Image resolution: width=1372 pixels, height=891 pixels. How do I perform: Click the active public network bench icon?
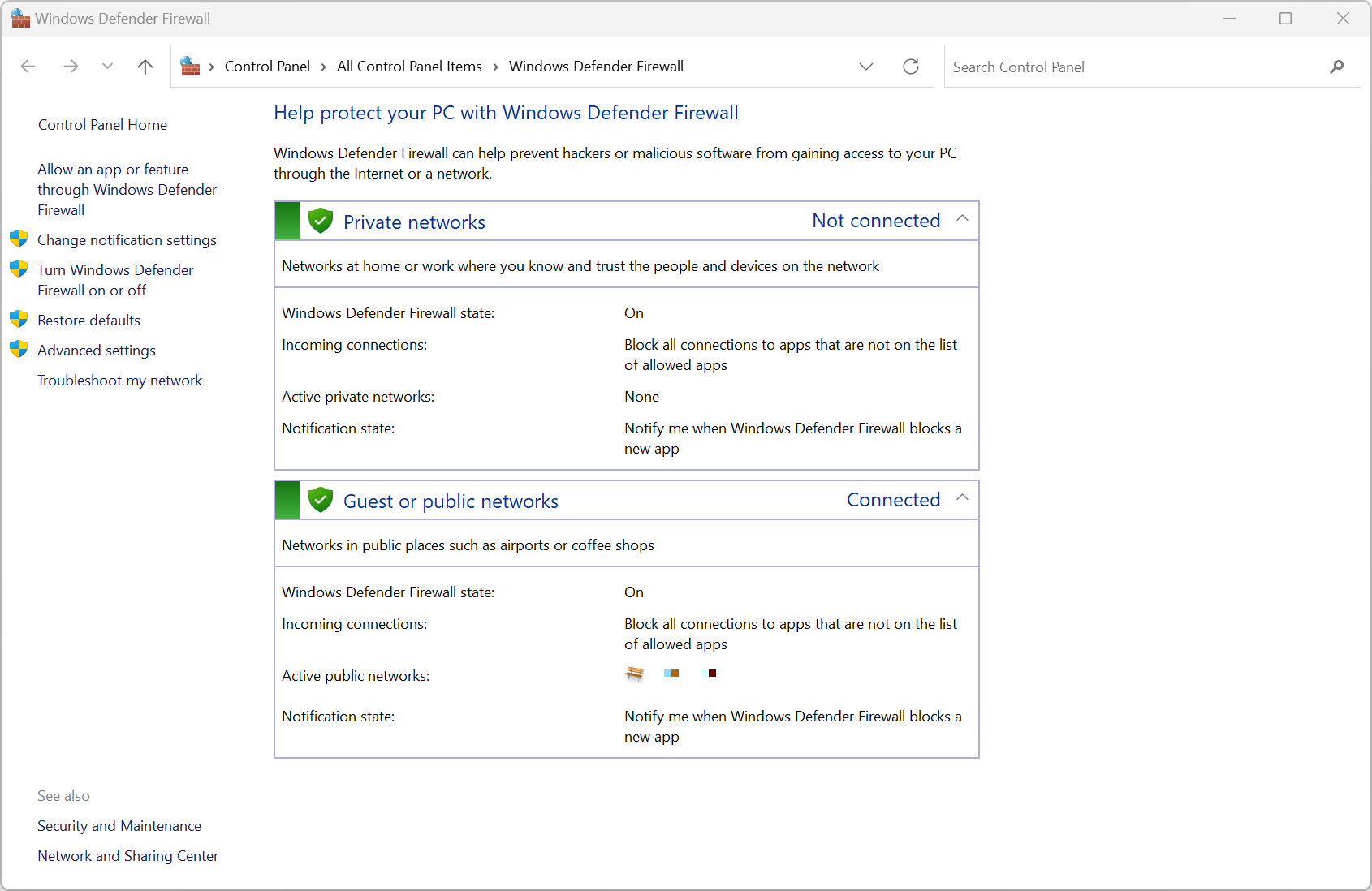pos(634,674)
